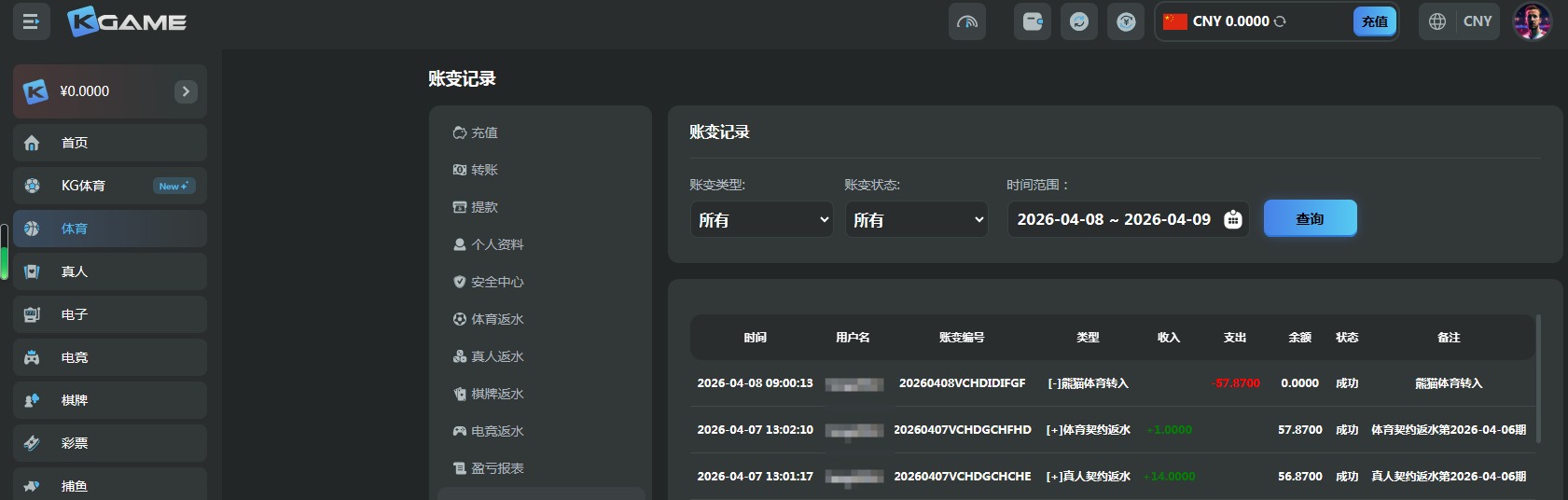1568x500 pixels.
Task: Refresh the CNY 0.0000 balance
Action: tap(1280, 21)
